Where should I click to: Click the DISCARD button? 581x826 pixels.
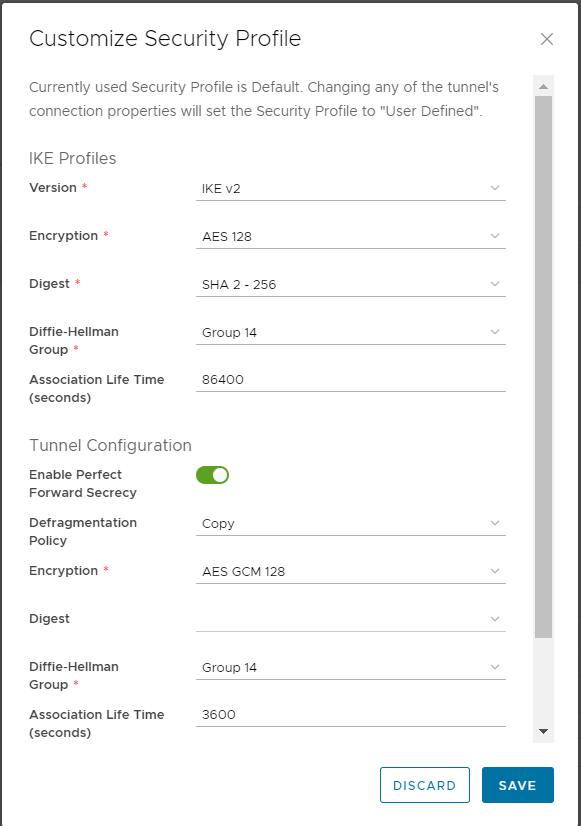(x=425, y=785)
